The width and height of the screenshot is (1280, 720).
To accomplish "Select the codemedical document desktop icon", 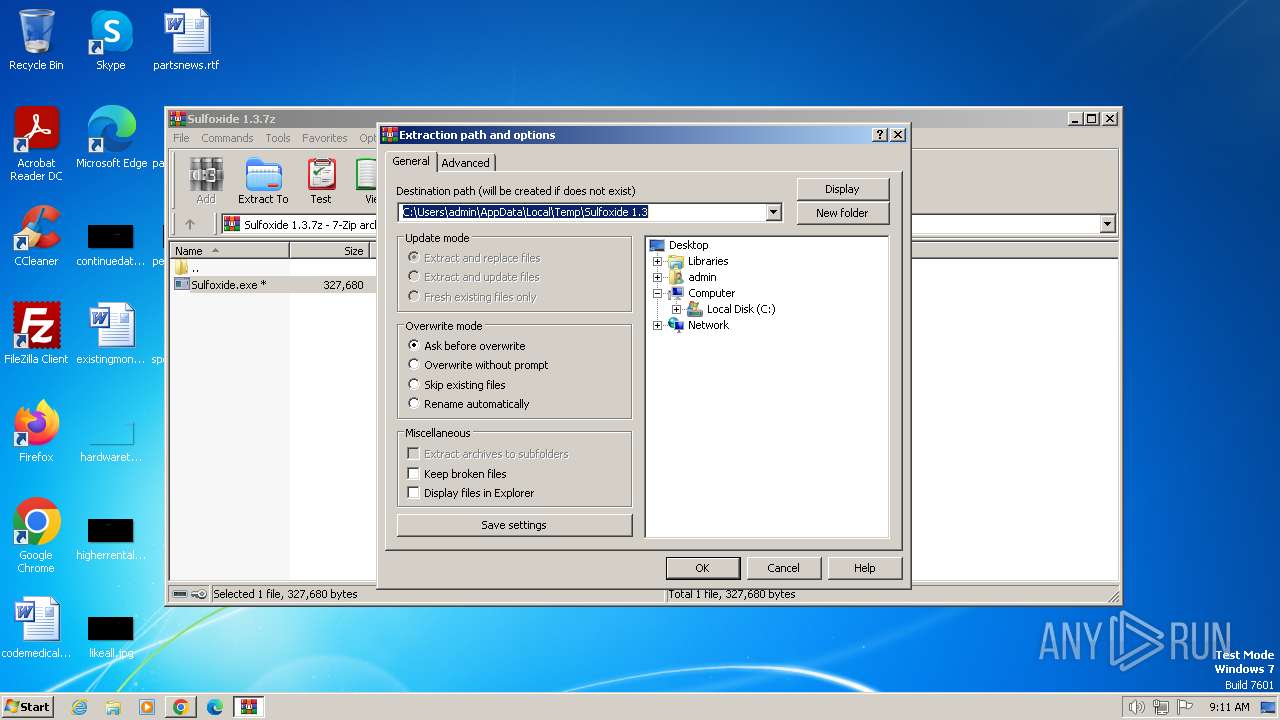I will (x=36, y=628).
